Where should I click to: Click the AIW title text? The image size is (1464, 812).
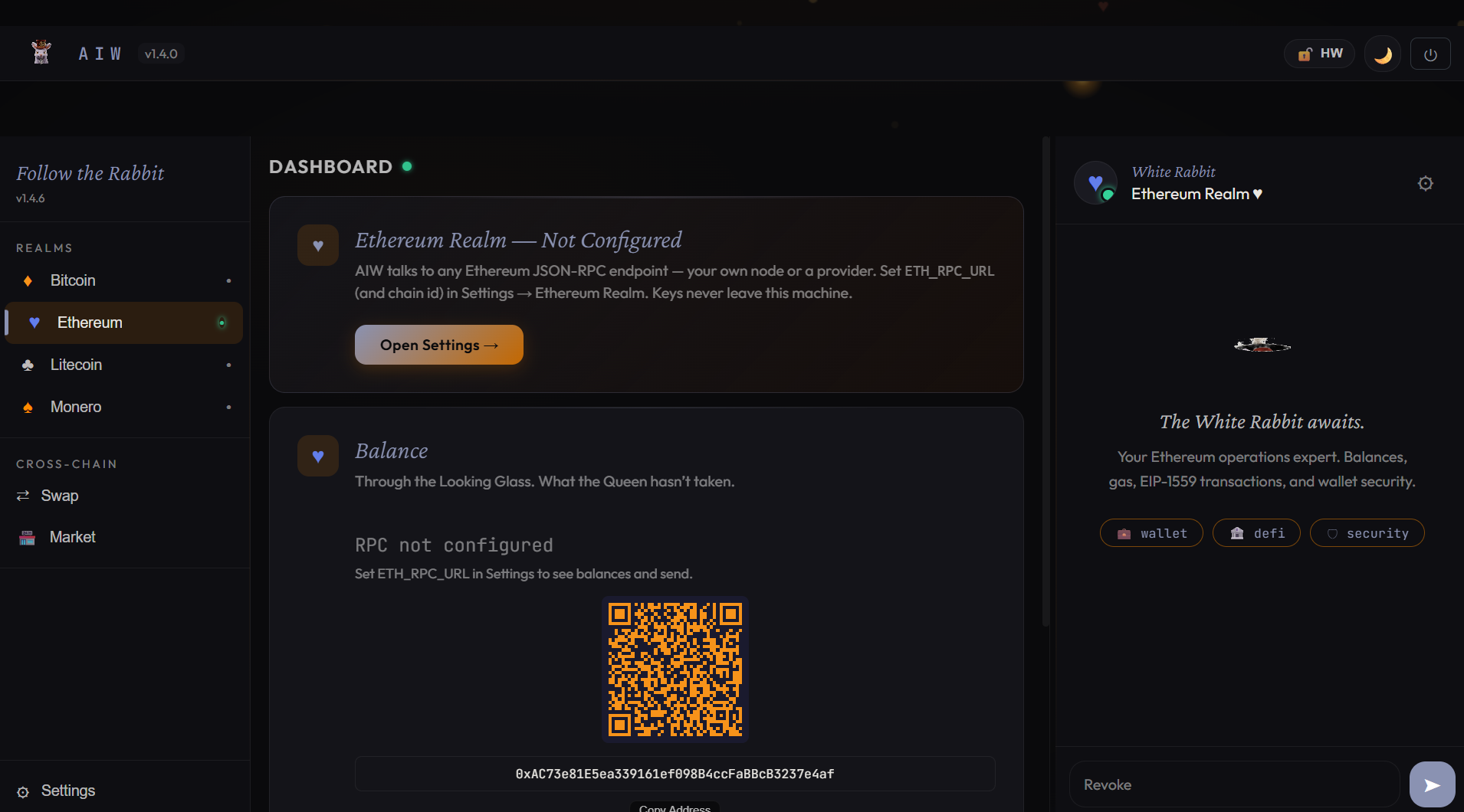100,54
